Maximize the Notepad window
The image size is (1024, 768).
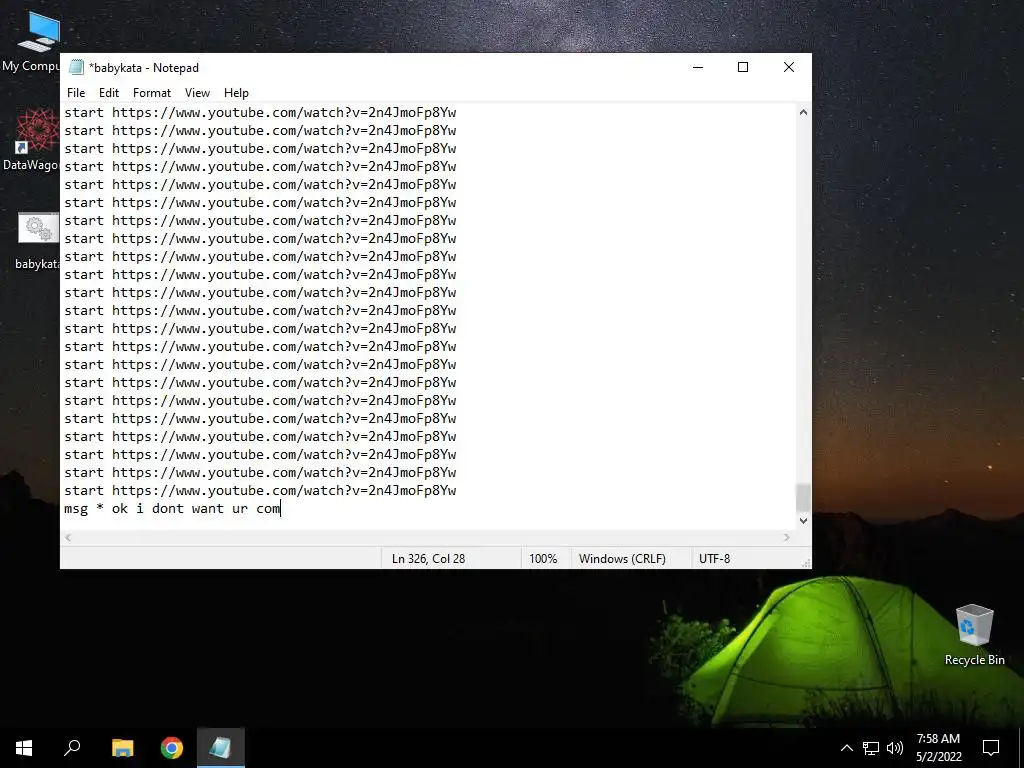pyautogui.click(x=743, y=67)
